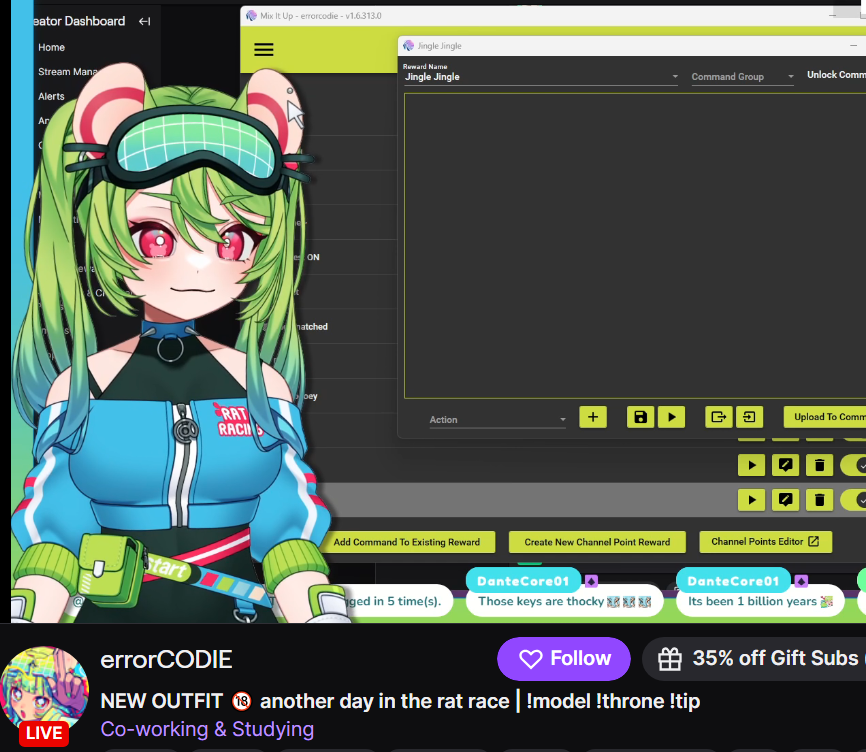
Task: Click the Upload To Community button
Action: tap(825, 417)
